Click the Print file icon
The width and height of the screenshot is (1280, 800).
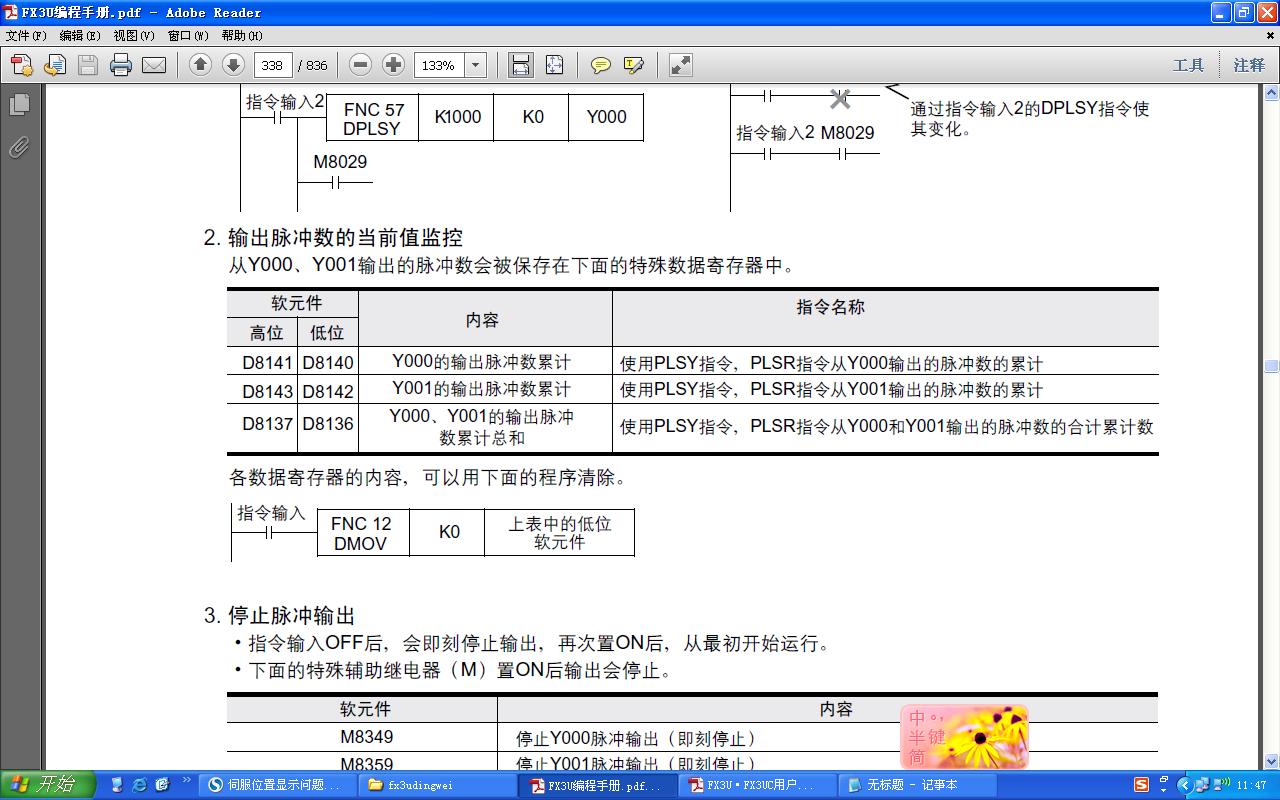tap(121, 65)
